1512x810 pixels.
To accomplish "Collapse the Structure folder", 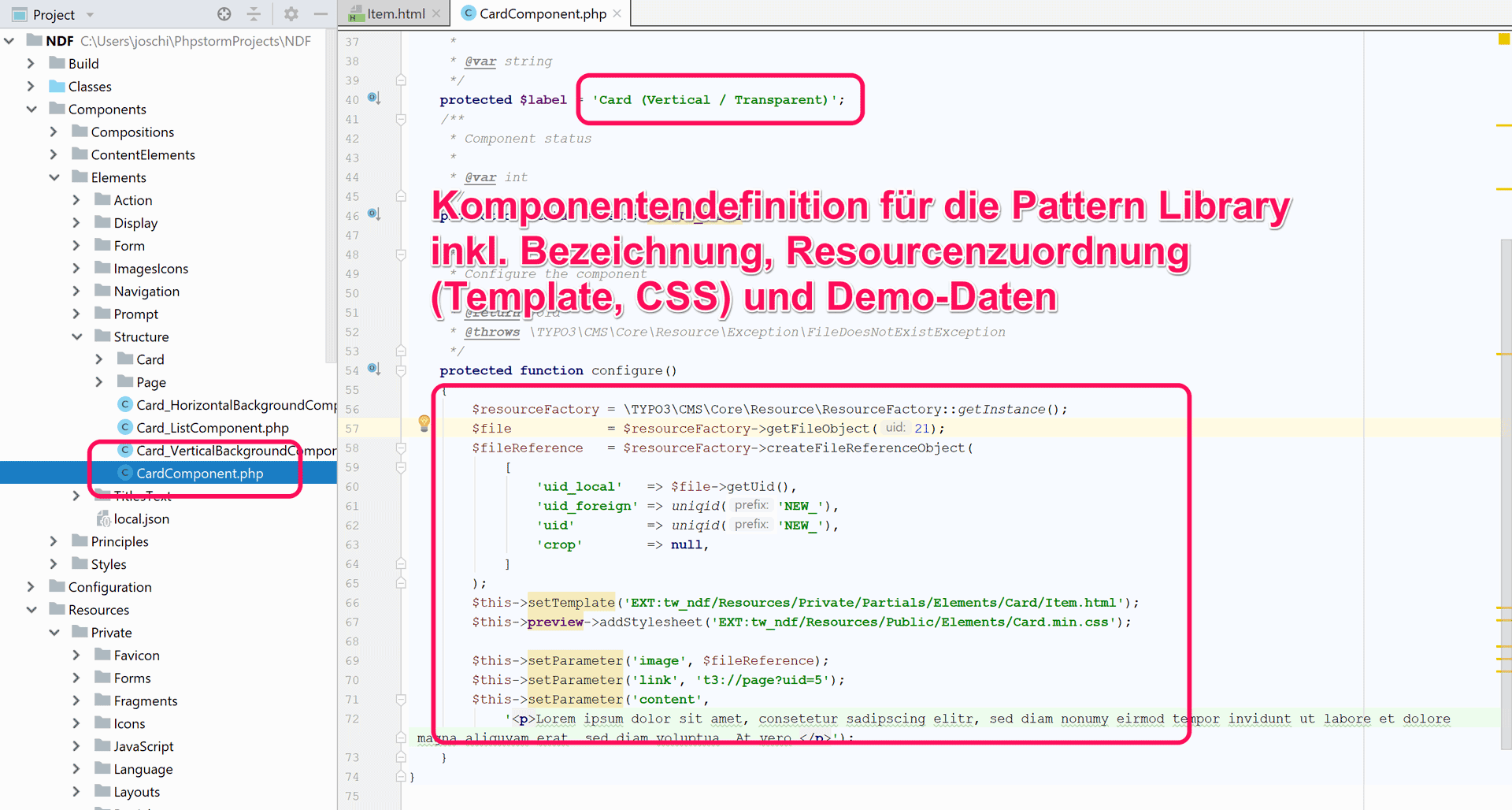I will 77,336.
